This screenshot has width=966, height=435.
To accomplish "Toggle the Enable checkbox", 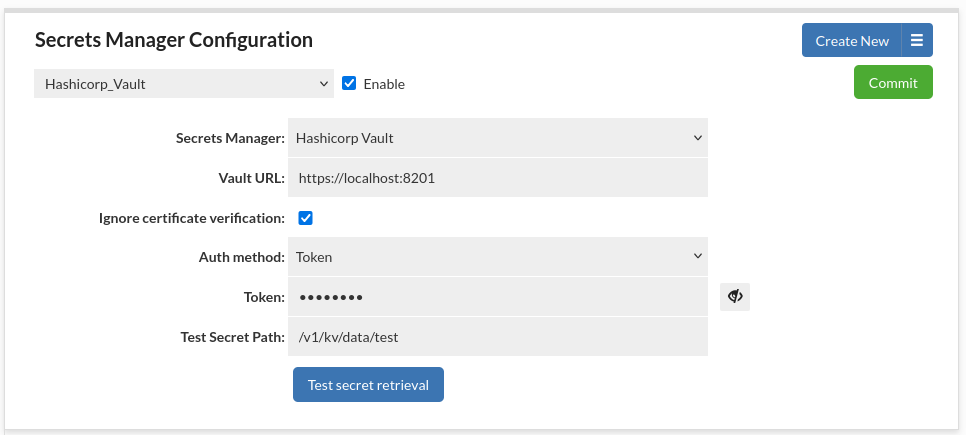I will 349,84.
